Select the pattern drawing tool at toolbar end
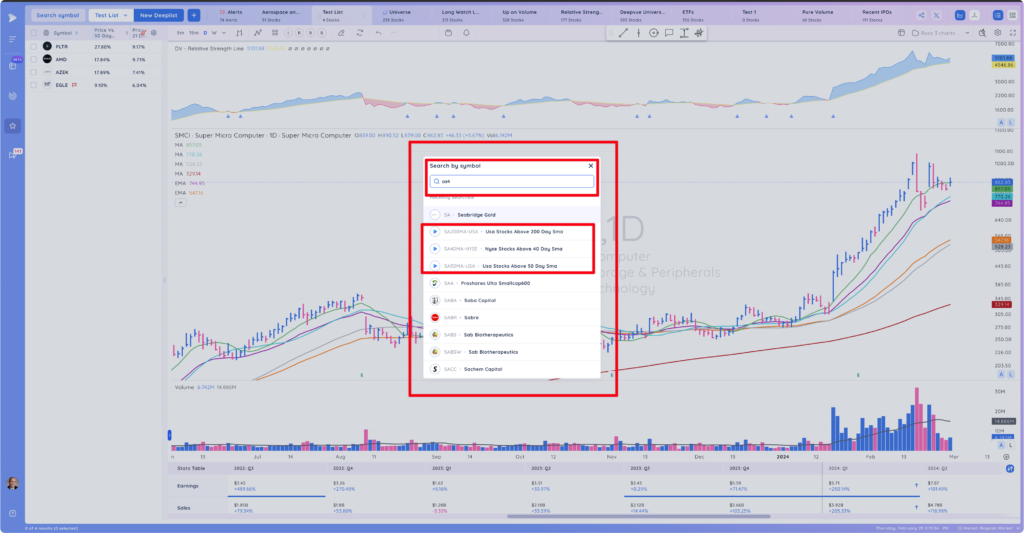Screen dimensions: 1024x533 click(699, 33)
